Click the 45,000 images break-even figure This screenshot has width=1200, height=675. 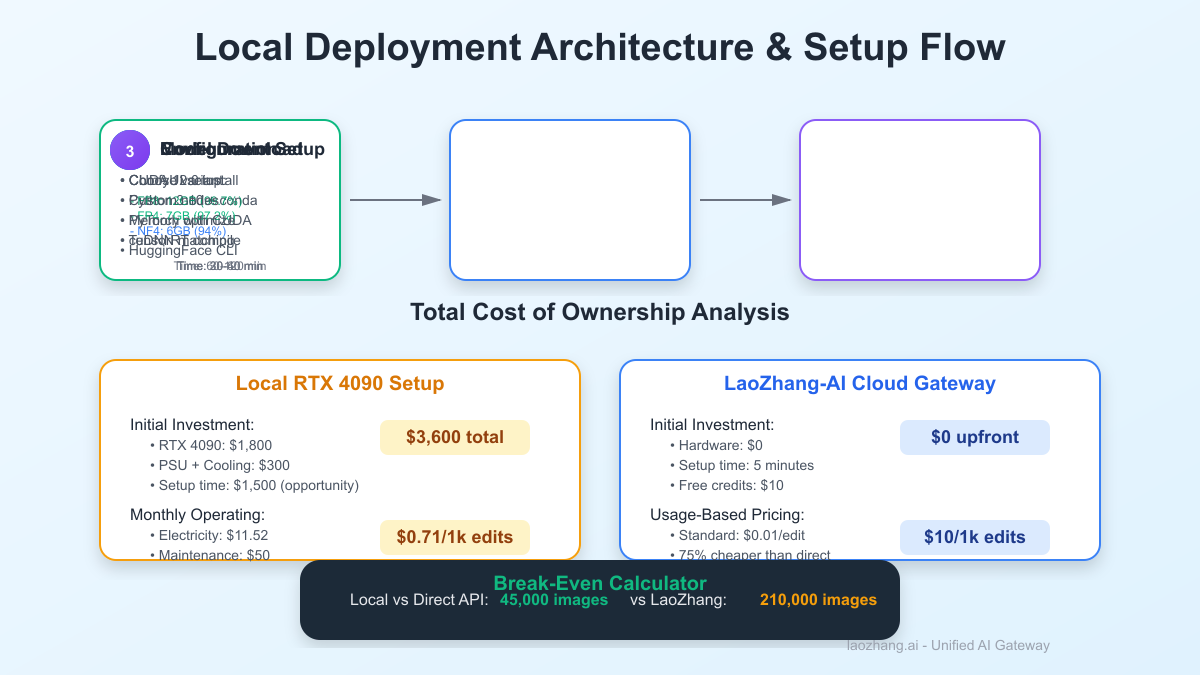click(553, 600)
